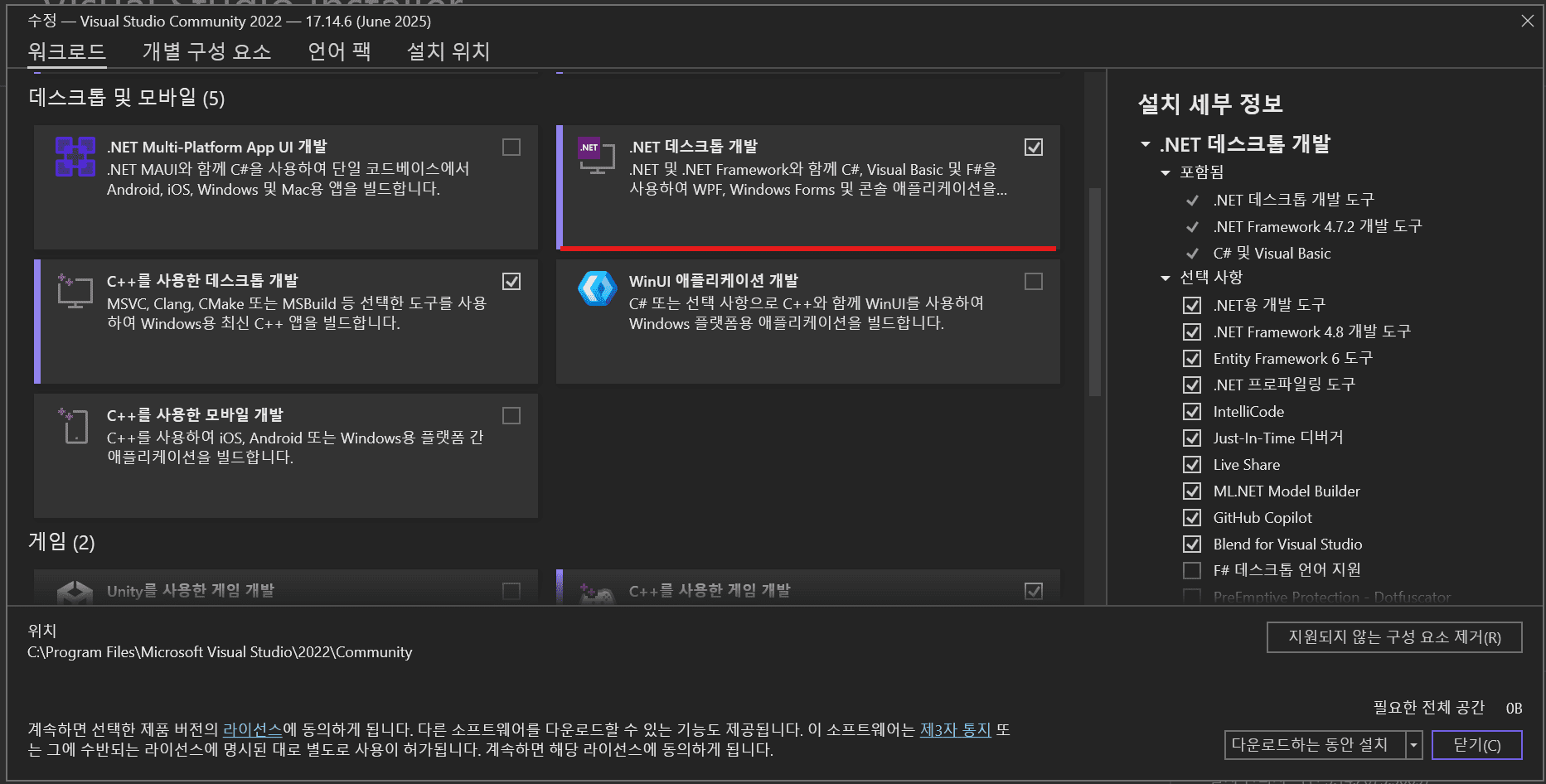Select the .NET 데스크톱 개발 workload card

pyautogui.click(x=808, y=187)
